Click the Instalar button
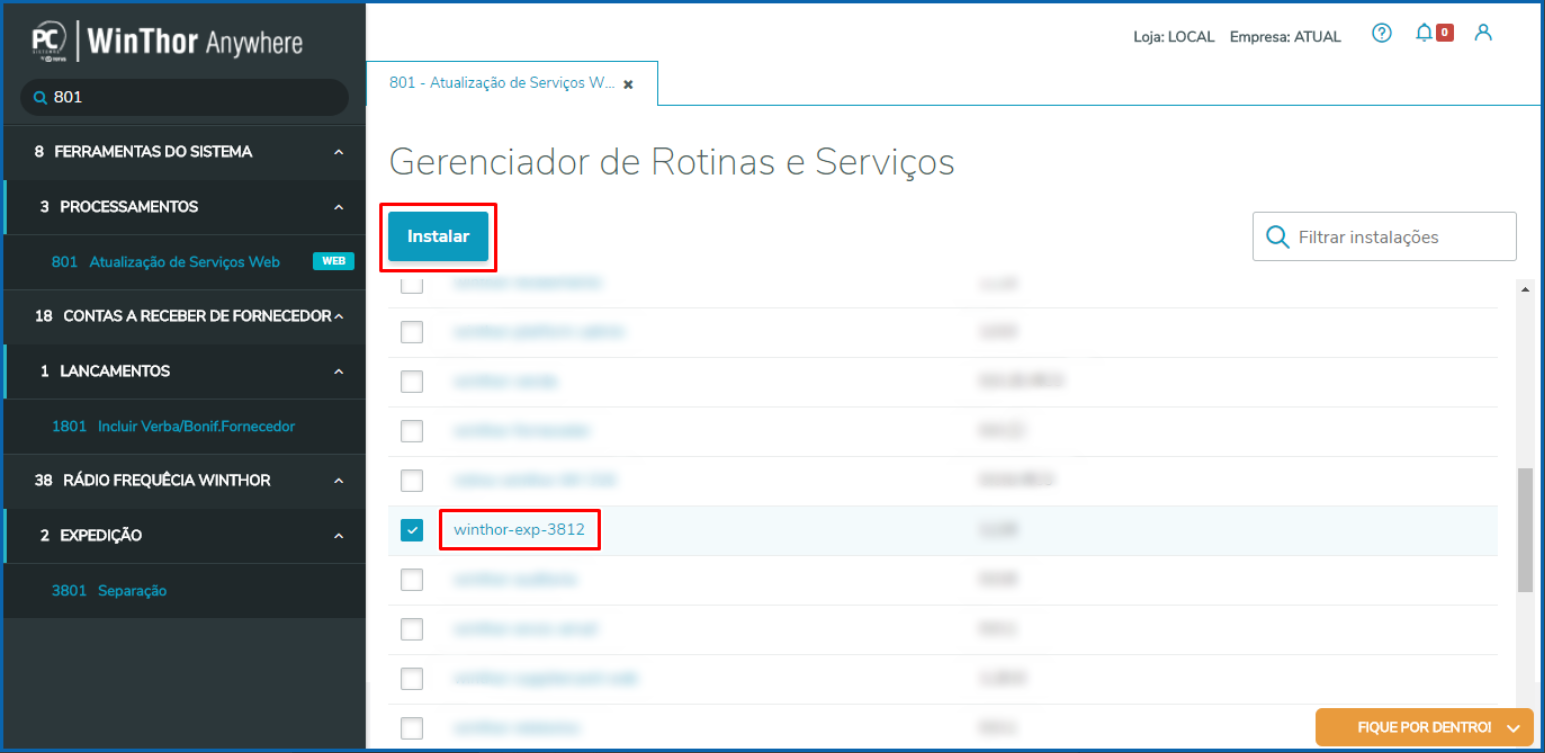 (438, 237)
